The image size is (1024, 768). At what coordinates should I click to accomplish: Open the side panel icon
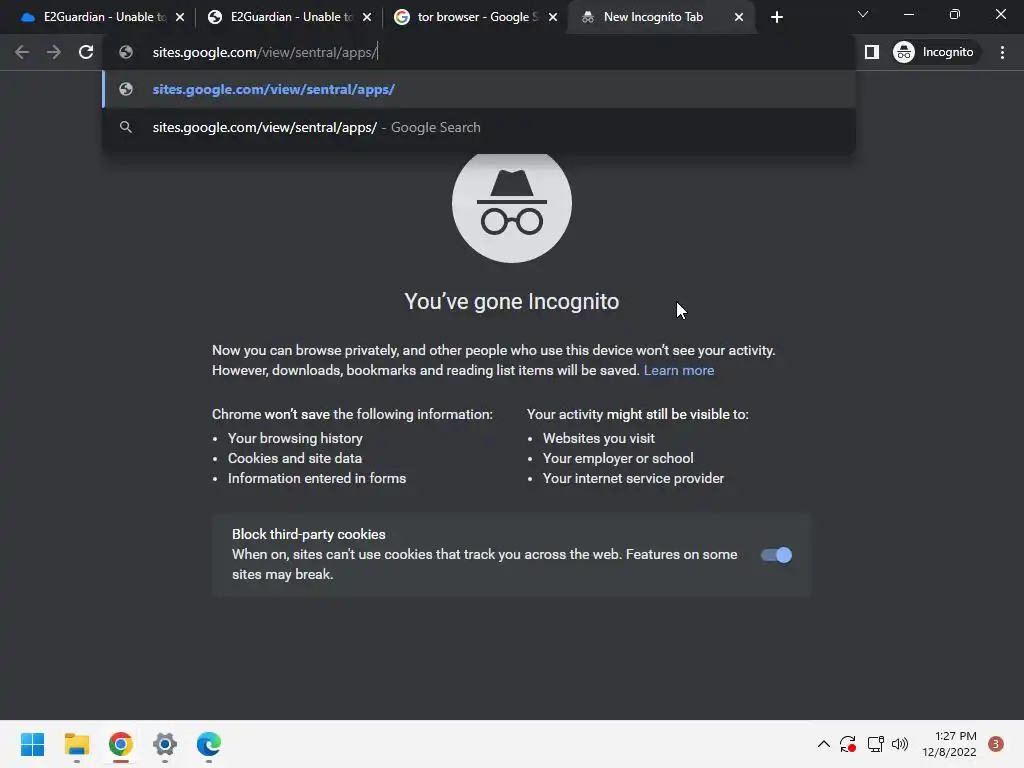click(x=872, y=52)
